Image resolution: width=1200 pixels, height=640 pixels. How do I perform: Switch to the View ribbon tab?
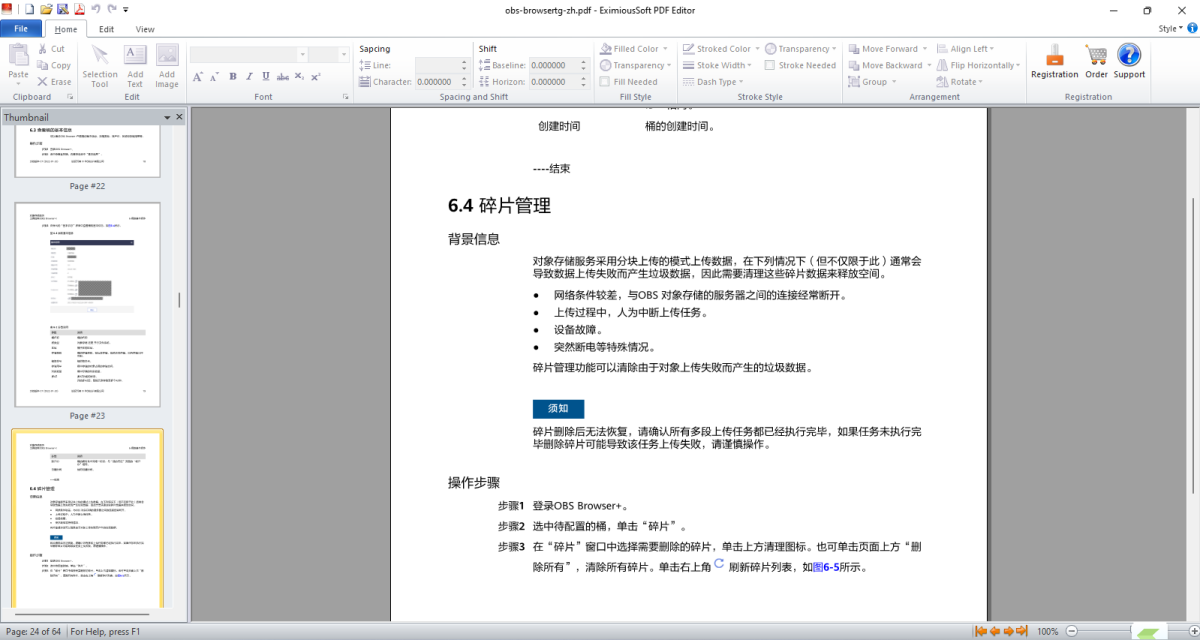[145, 29]
